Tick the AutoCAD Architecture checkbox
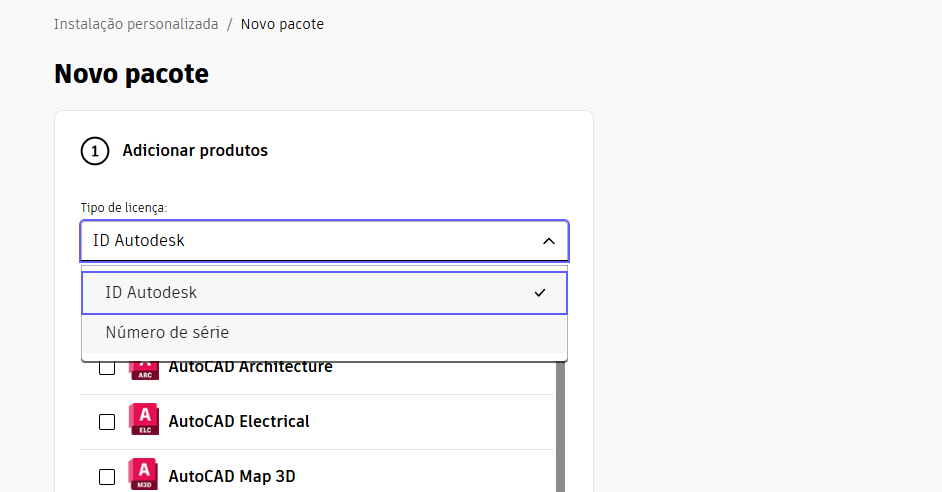Image resolution: width=942 pixels, height=492 pixels. tap(107, 368)
